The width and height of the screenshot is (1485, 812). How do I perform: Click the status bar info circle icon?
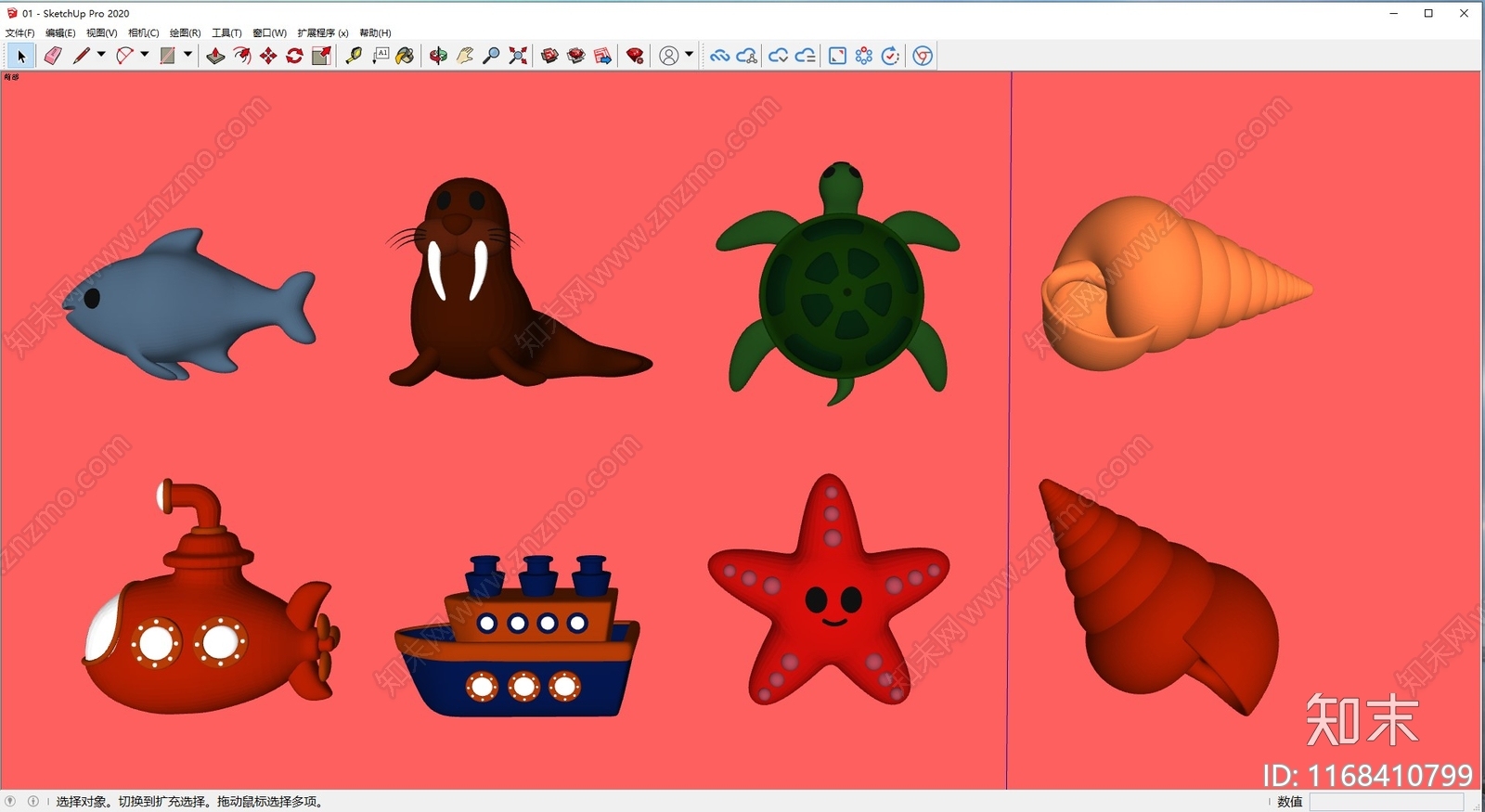click(33, 801)
